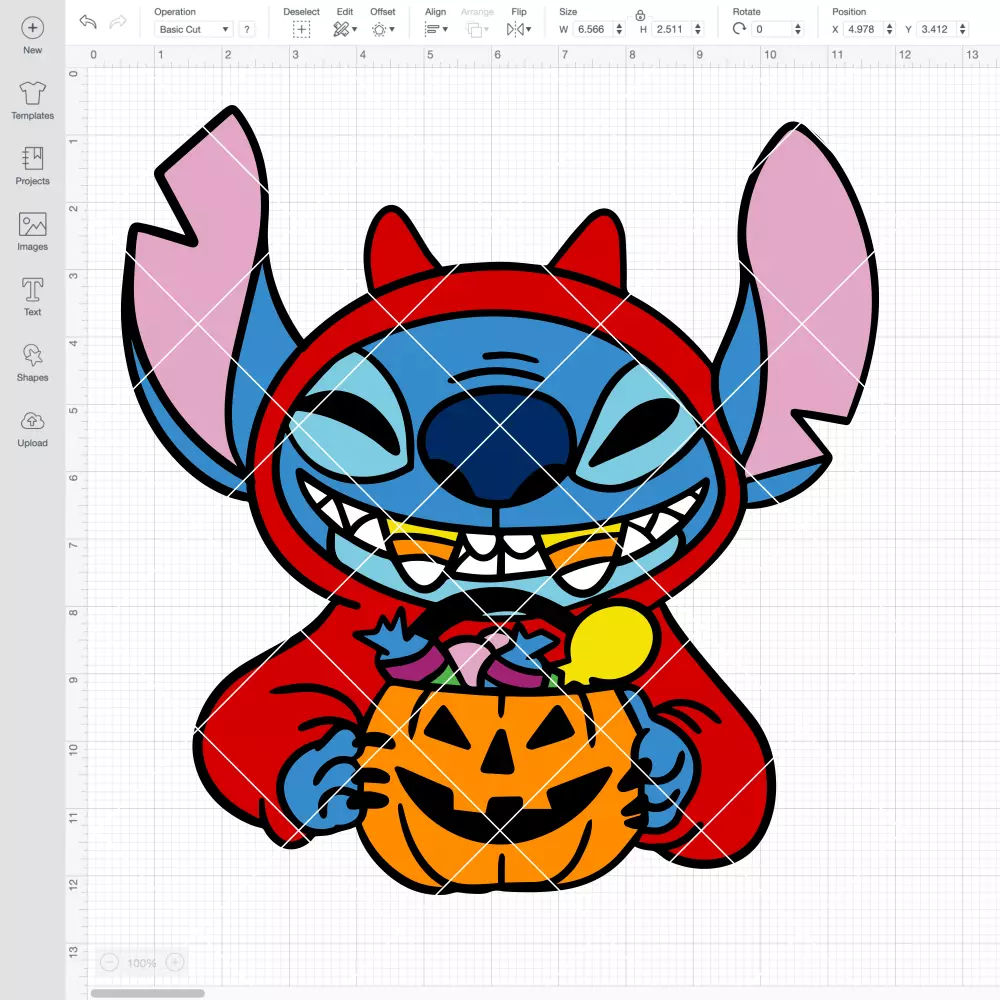Screen dimensions: 1000x1000
Task: Click the width value field
Action: tap(592, 29)
